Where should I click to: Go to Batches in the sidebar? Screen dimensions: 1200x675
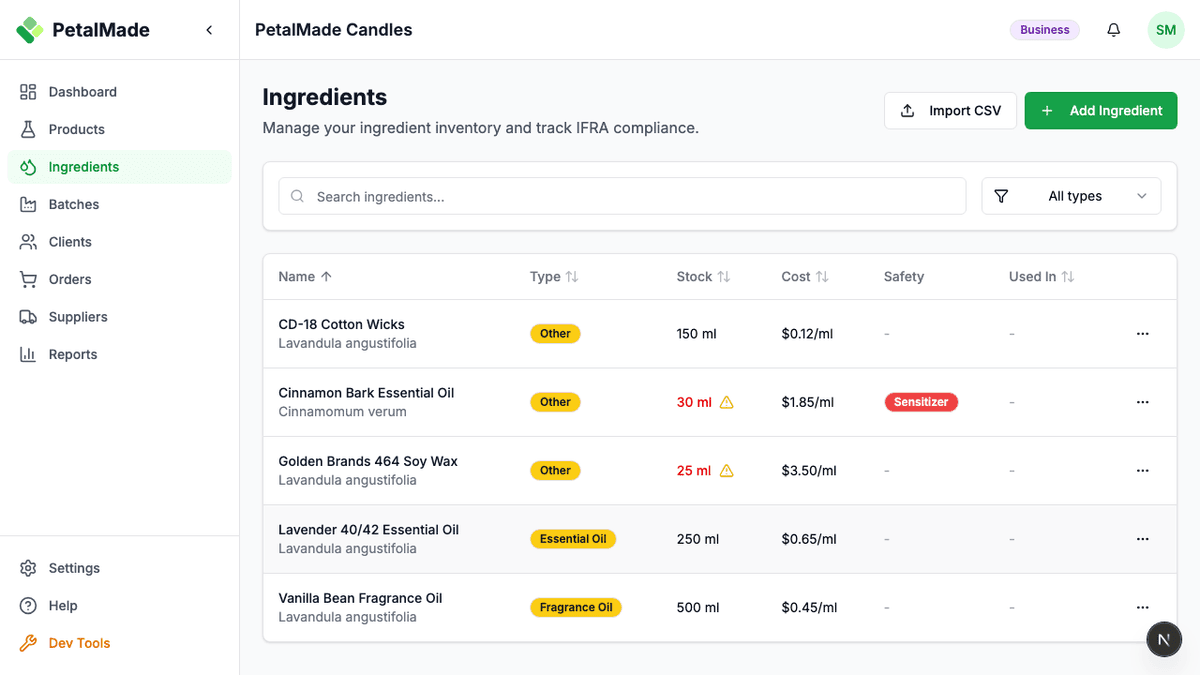point(74,204)
